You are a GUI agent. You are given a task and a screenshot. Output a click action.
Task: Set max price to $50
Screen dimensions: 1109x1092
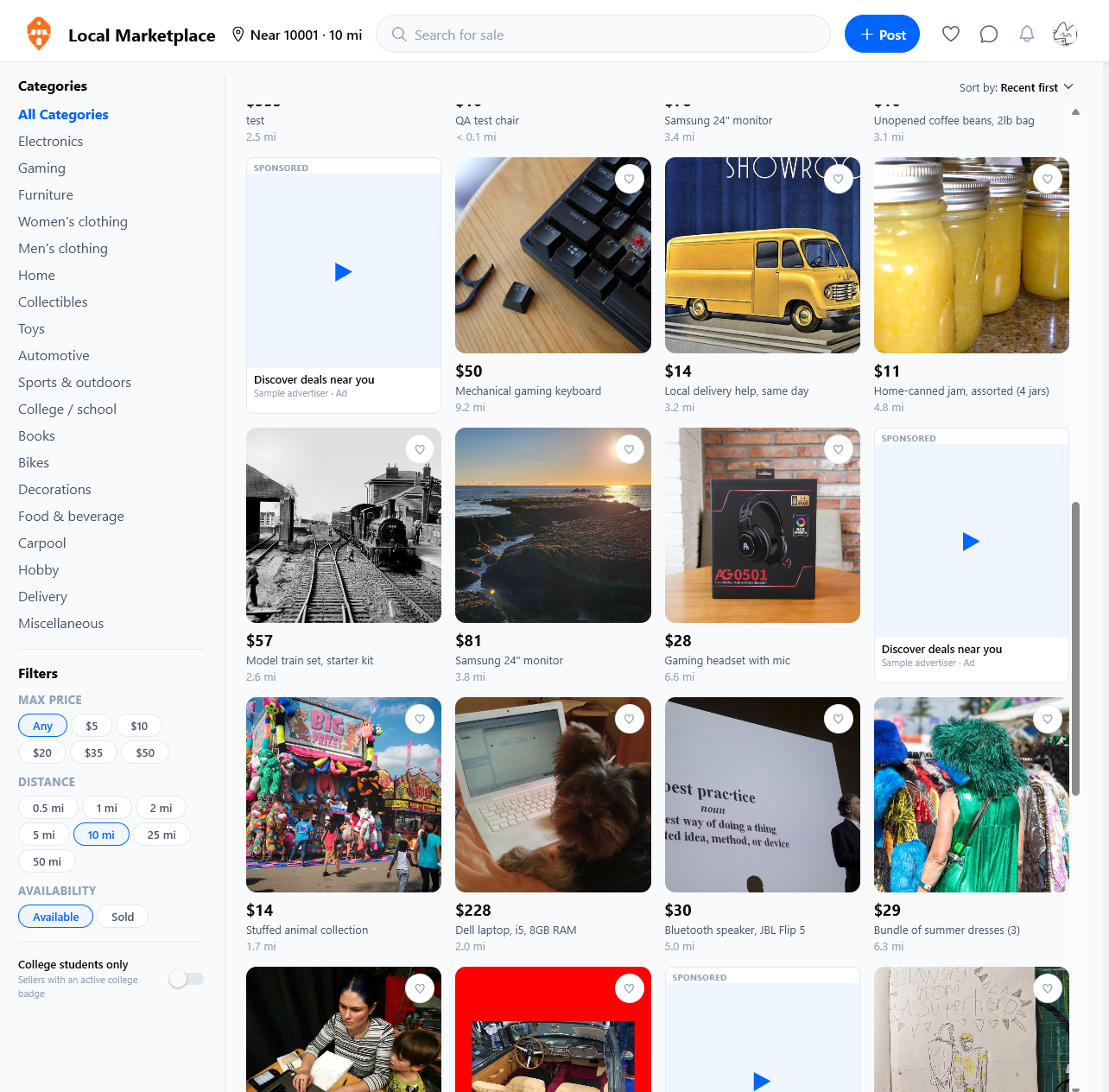point(145,752)
